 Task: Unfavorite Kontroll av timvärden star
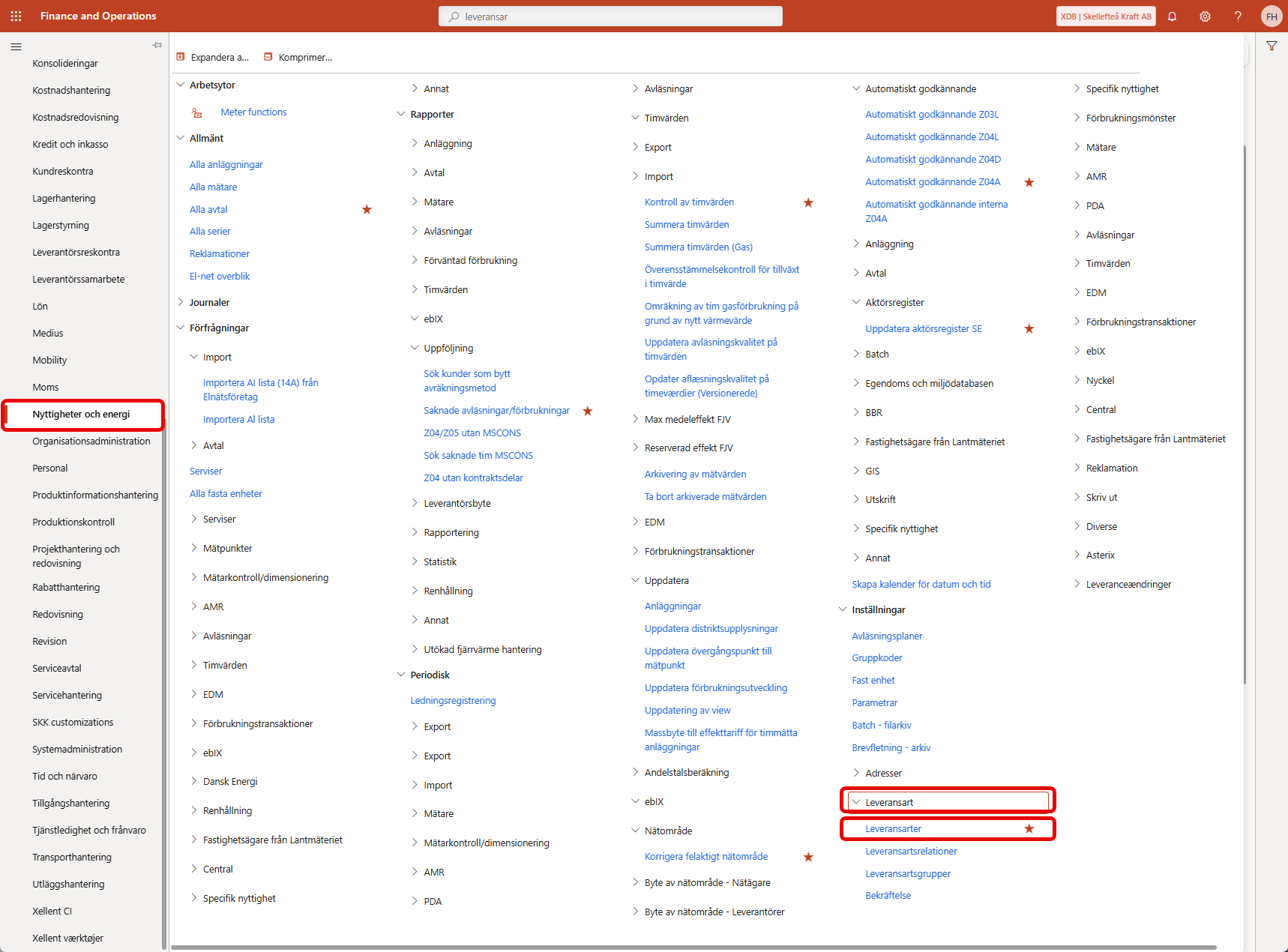[808, 202]
